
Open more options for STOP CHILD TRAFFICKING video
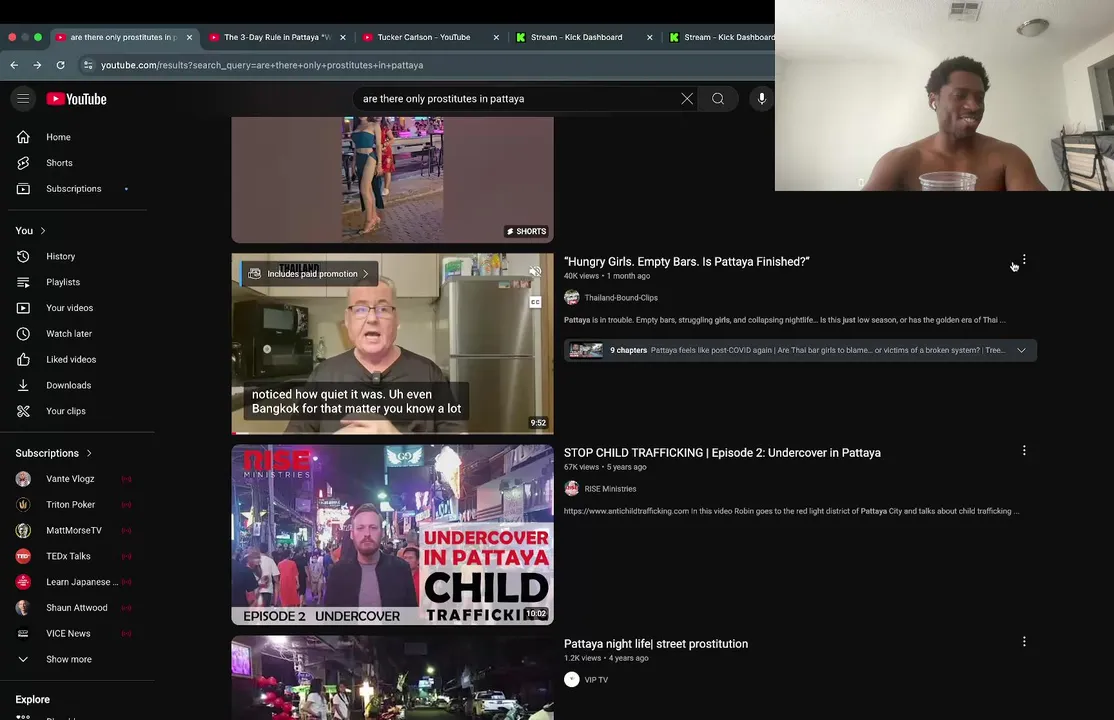(x=1024, y=451)
